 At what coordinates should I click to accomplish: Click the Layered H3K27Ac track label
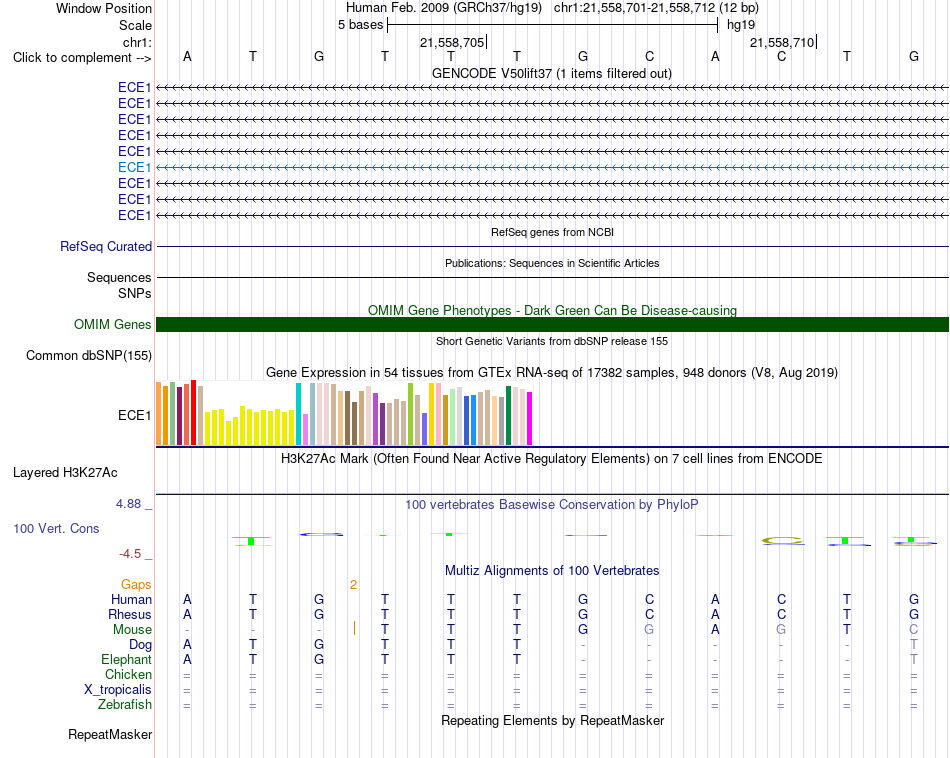(65, 473)
